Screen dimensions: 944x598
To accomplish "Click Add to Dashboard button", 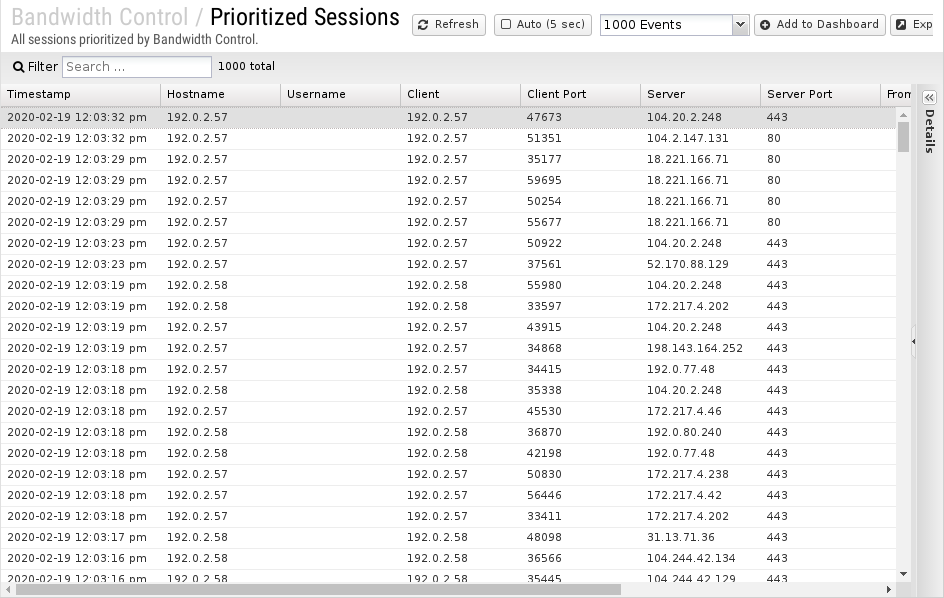I will pos(819,25).
